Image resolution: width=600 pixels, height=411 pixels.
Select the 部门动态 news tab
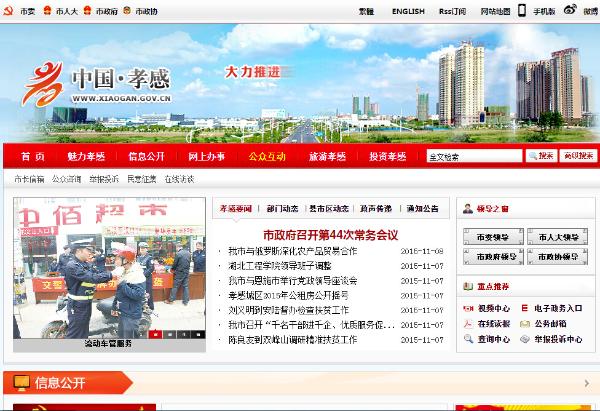(282, 209)
